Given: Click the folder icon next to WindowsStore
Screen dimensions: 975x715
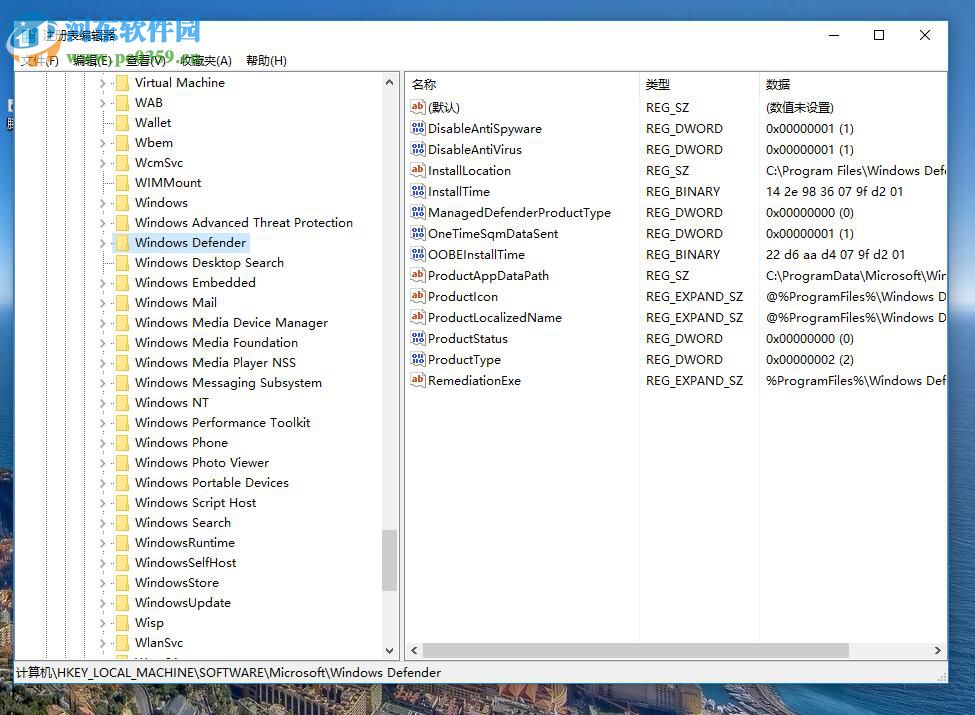Looking at the screenshot, I should pyautogui.click(x=122, y=582).
